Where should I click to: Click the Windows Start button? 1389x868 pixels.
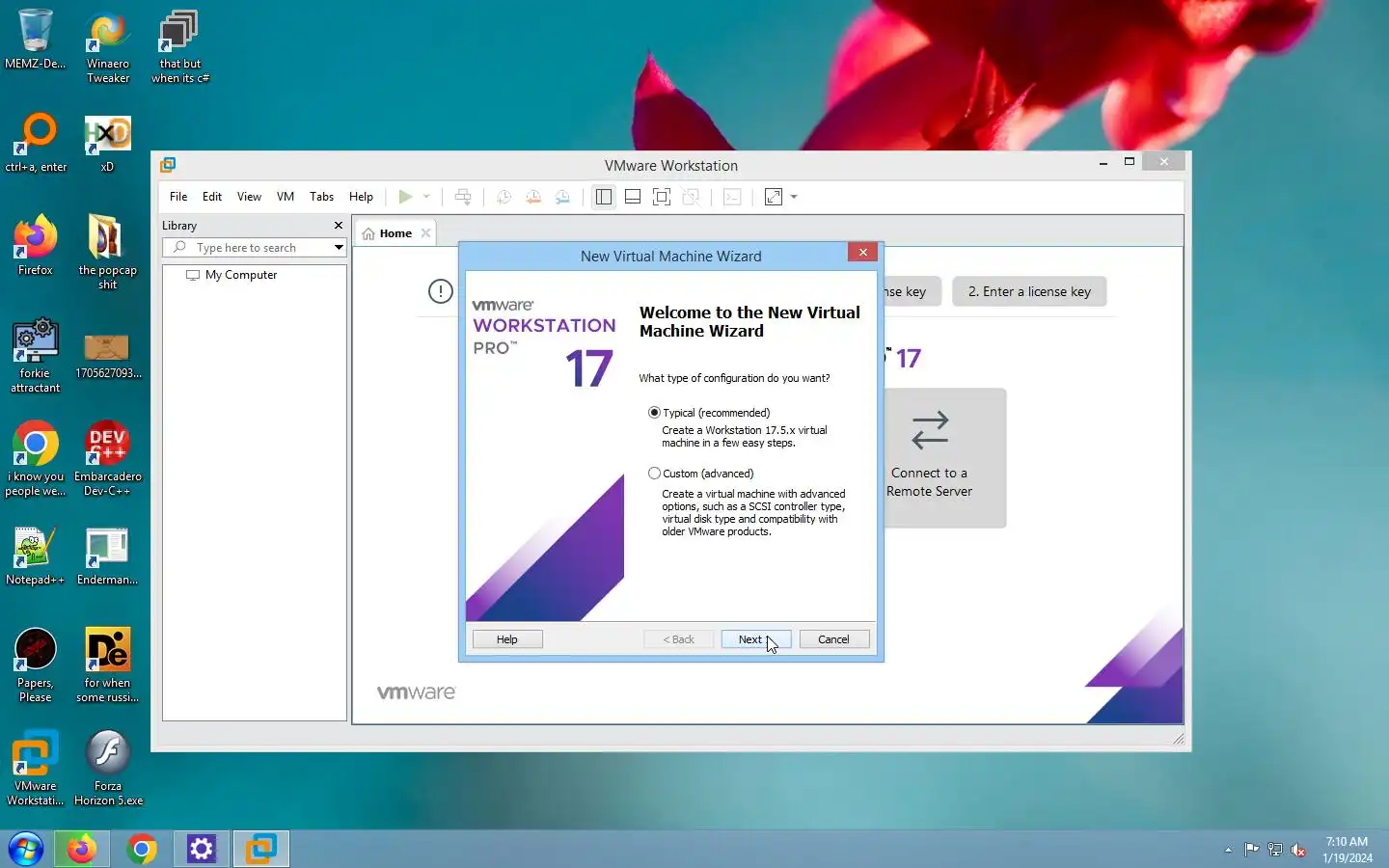[26, 849]
